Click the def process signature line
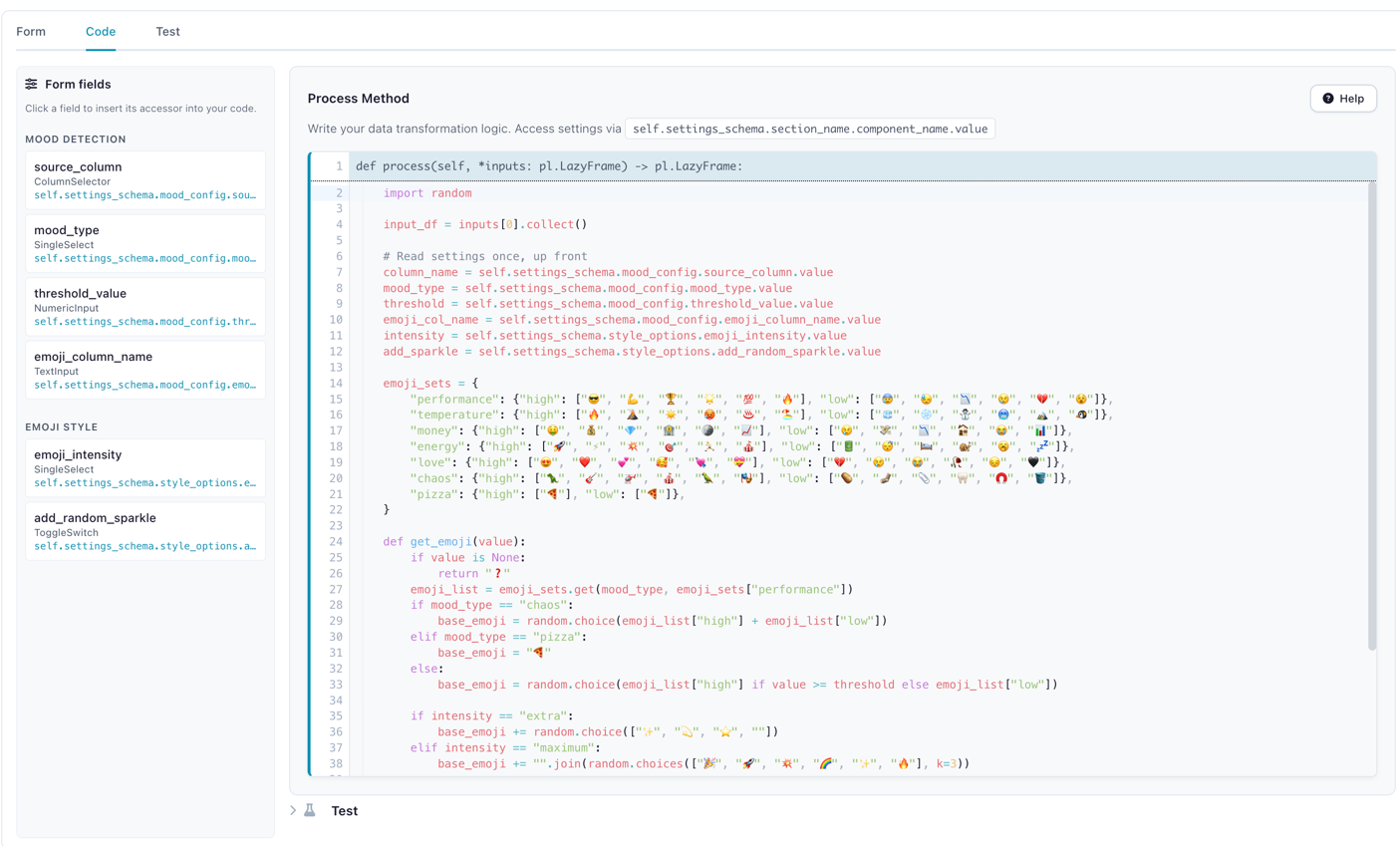1400x846 pixels. tap(549, 166)
